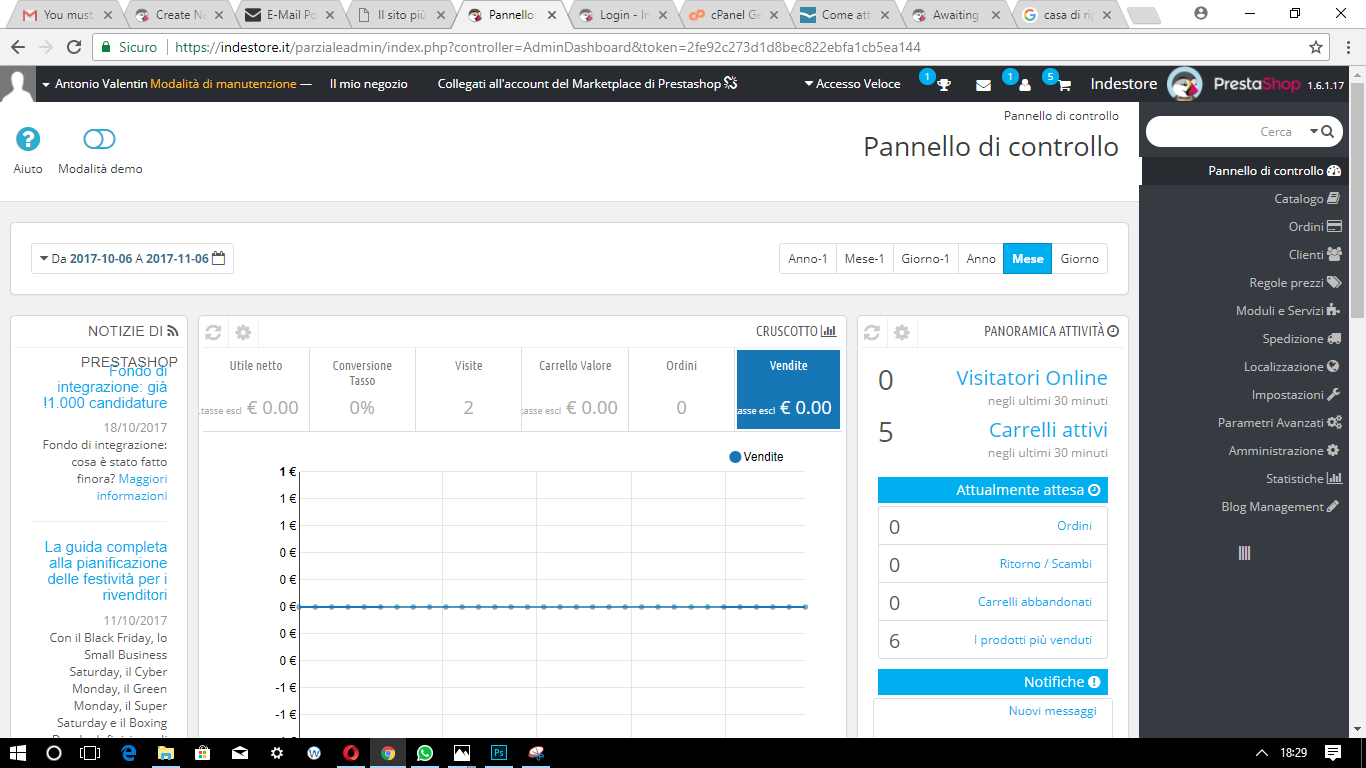Open Impostazioni in the sidebar menu
Viewport: 1366px width, 768px height.
(x=1296, y=395)
